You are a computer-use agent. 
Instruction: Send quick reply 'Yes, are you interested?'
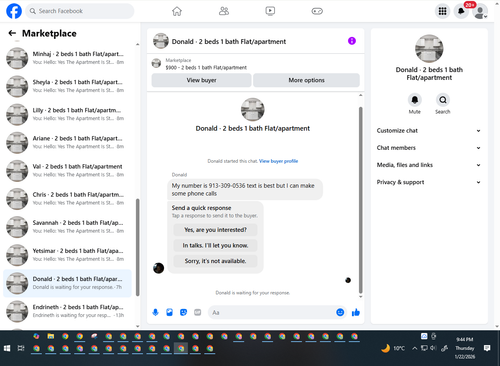[215, 230]
